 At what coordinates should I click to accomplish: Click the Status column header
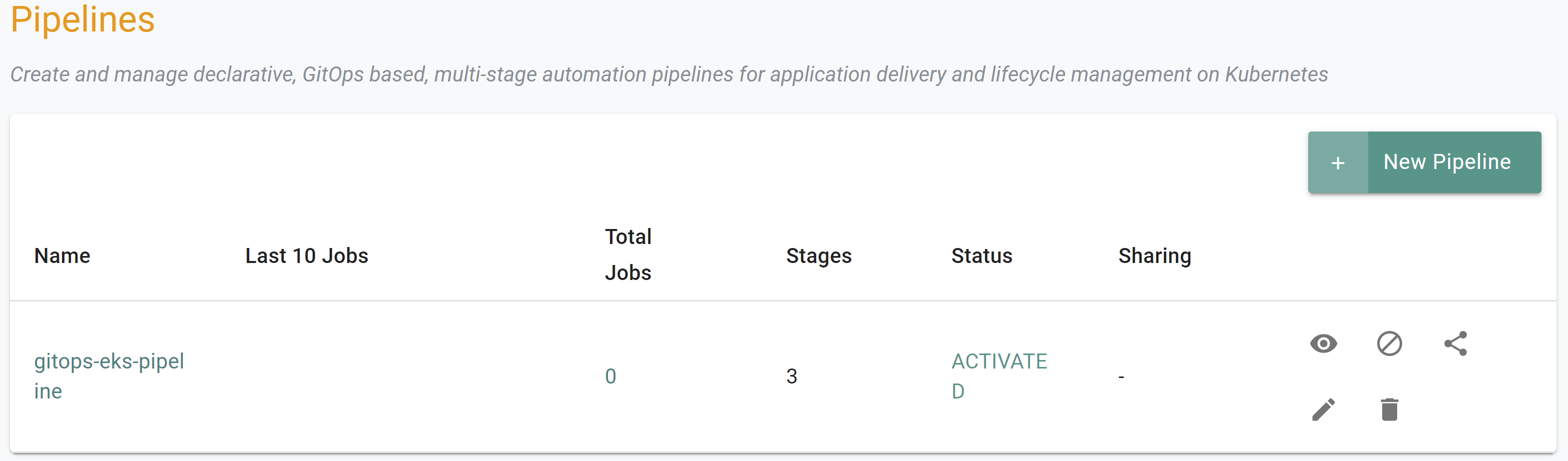click(x=982, y=256)
